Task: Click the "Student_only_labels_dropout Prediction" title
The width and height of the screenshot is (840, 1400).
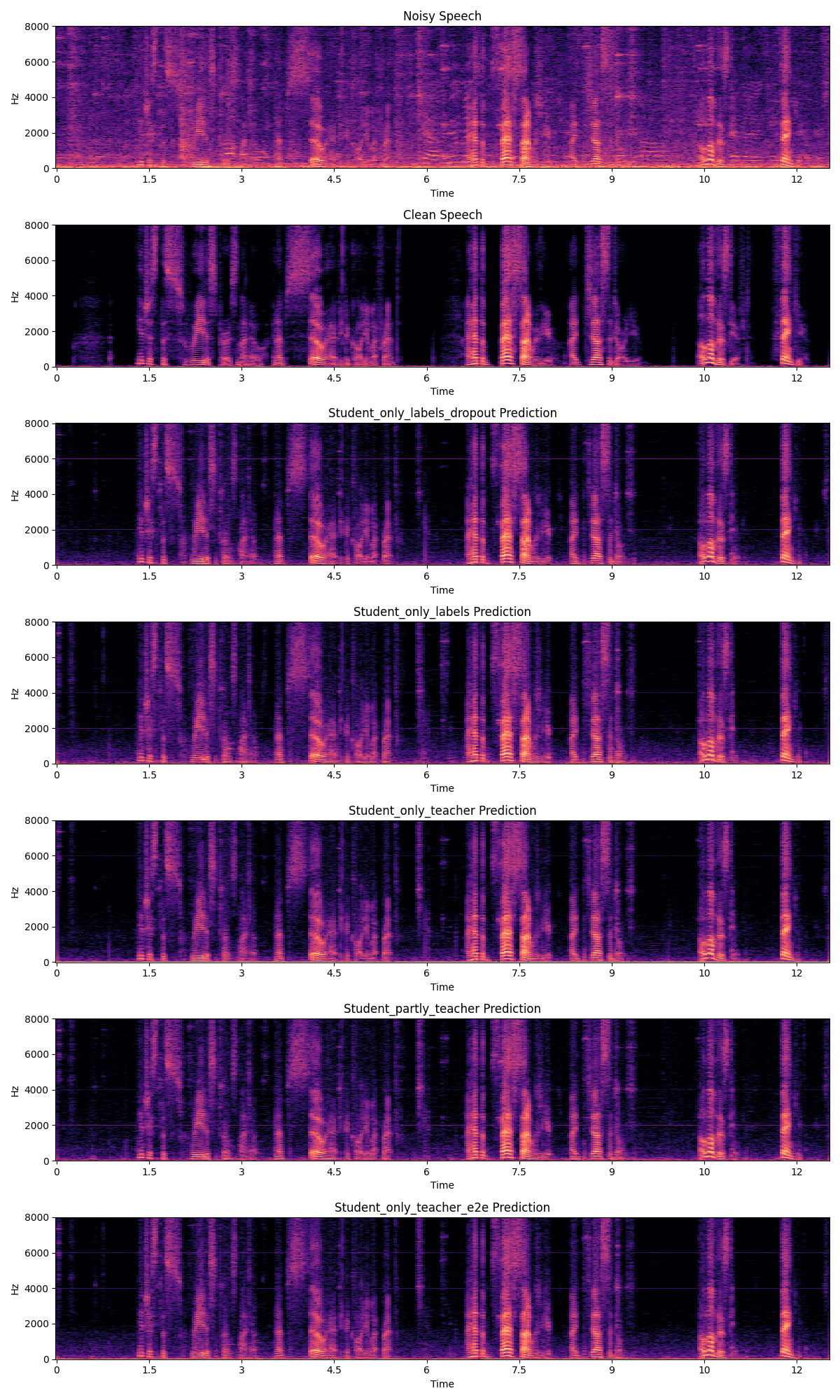Action: [x=442, y=413]
